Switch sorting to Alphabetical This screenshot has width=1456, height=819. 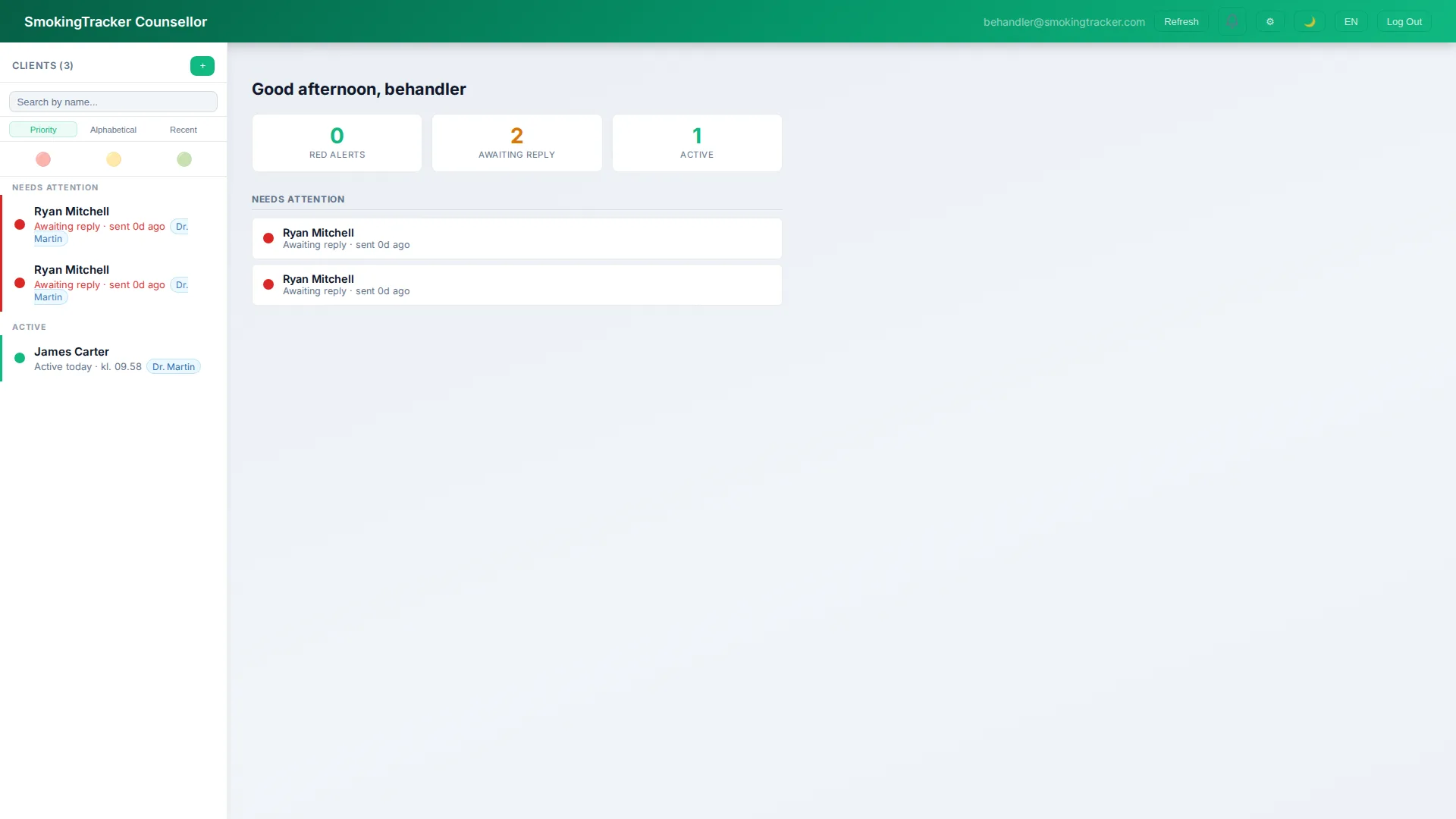pos(113,129)
